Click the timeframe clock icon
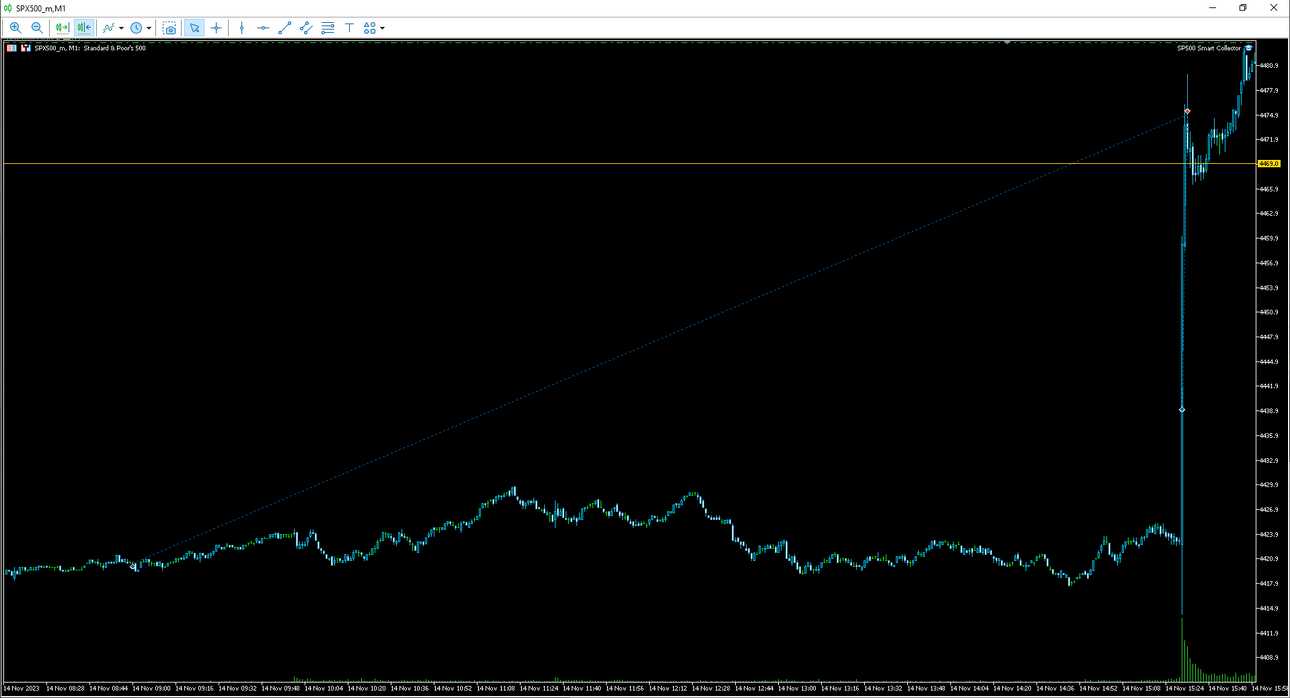Screen dimensions: 1290x698 (x=136, y=28)
